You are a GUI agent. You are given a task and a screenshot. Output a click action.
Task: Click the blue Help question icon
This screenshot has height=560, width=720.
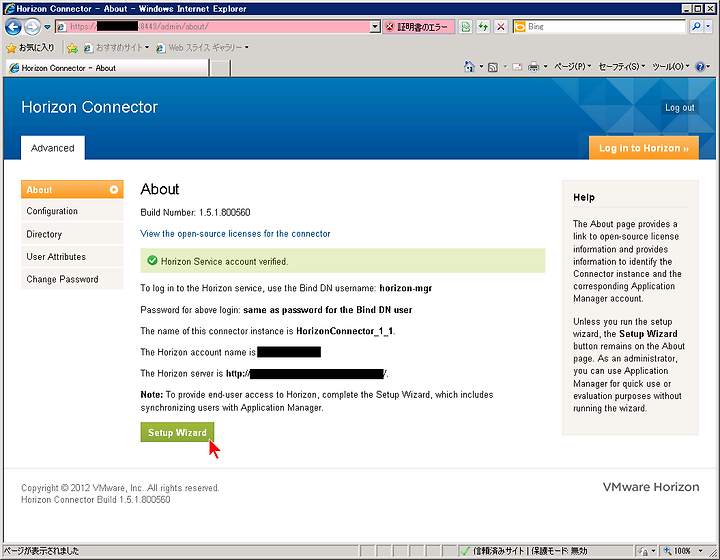click(700, 67)
